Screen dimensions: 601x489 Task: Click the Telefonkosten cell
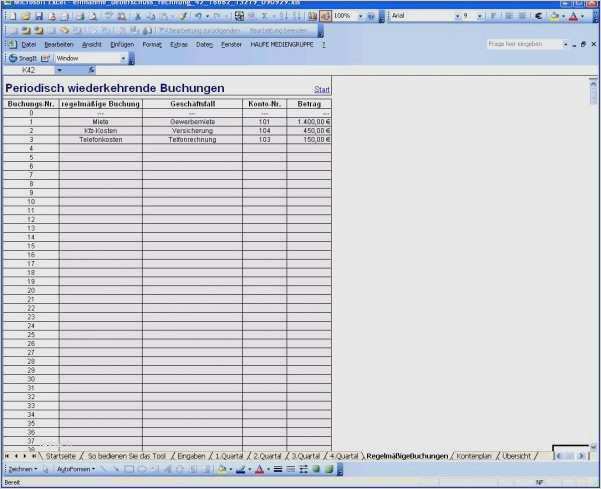click(x=100, y=140)
